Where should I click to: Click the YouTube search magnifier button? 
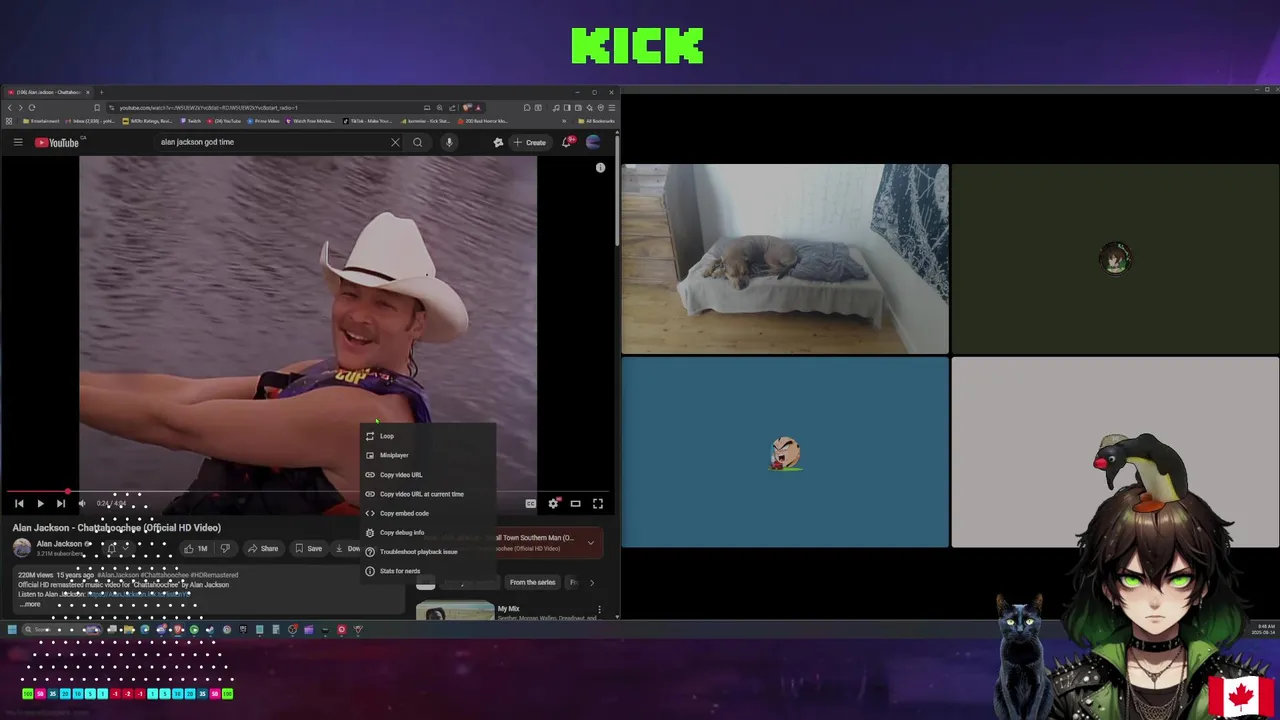[x=418, y=142]
